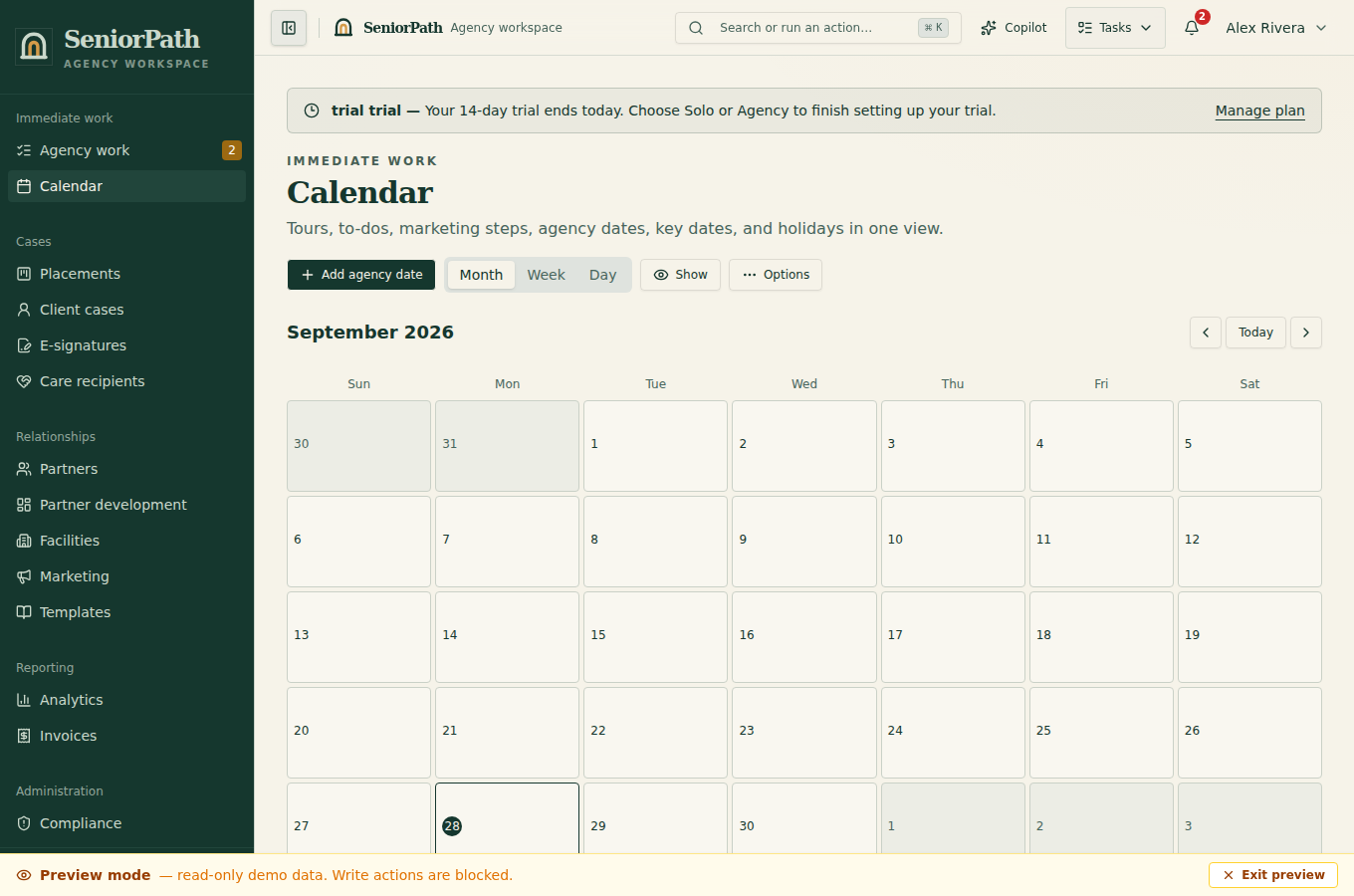The image size is (1354, 896).
Task: Switch to Week view
Action: point(546,275)
